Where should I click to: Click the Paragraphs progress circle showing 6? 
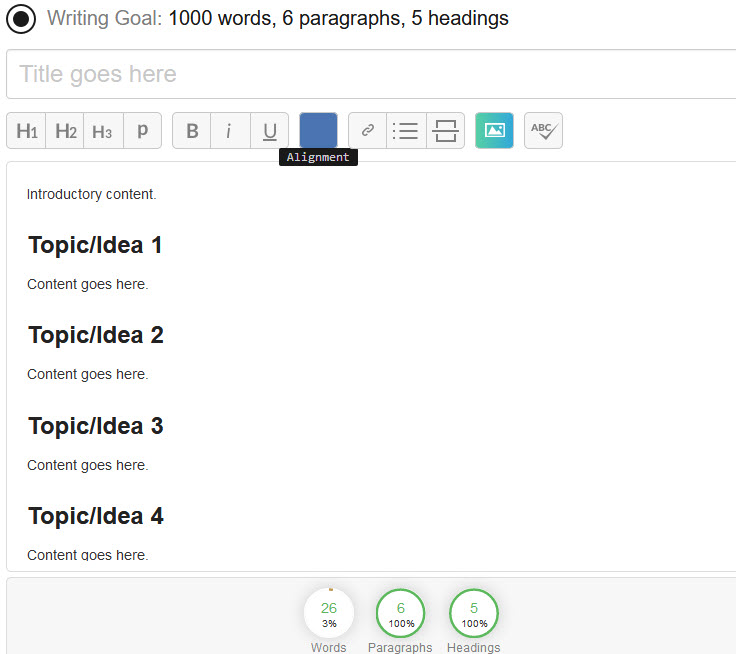400,613
